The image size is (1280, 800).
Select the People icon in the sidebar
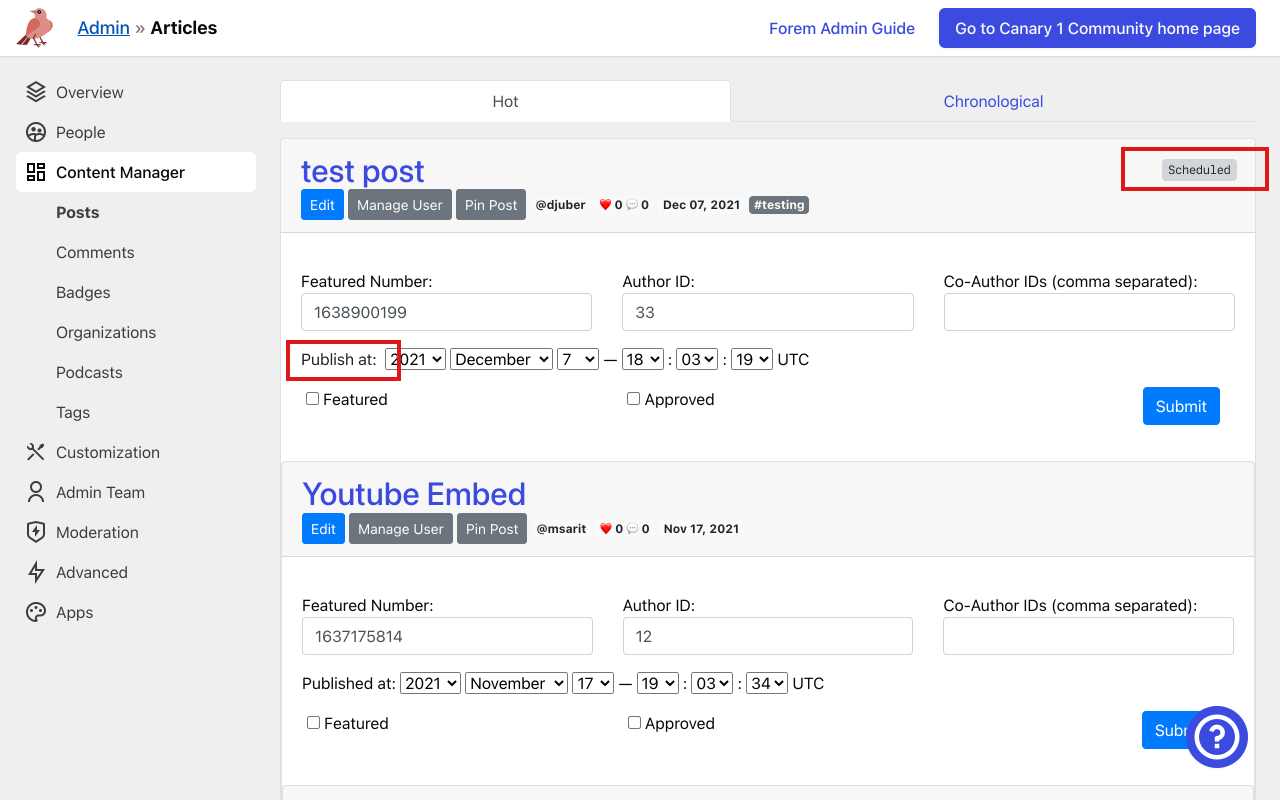tap(36, 132)
